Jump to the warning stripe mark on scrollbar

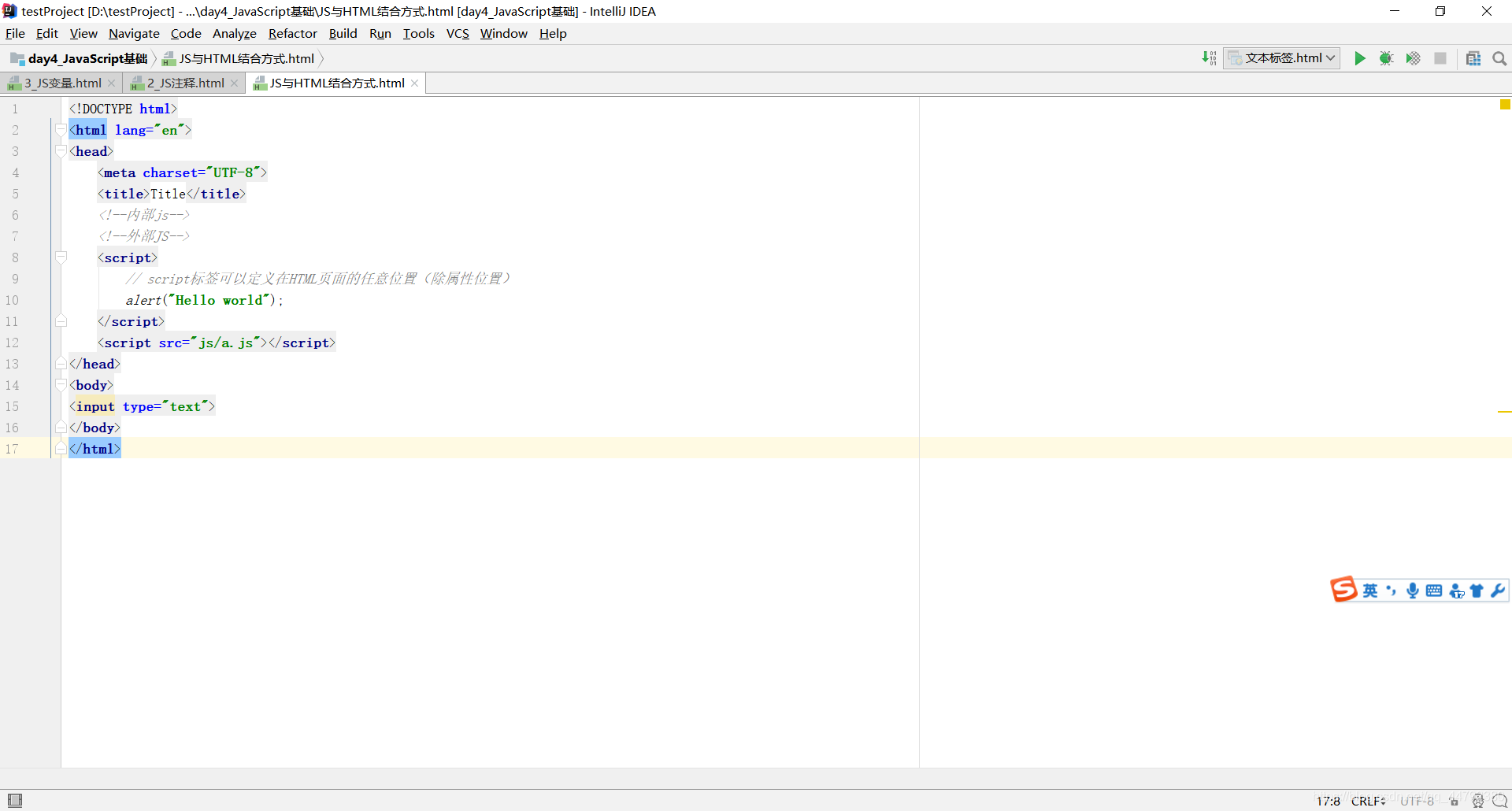point(1504,412)
